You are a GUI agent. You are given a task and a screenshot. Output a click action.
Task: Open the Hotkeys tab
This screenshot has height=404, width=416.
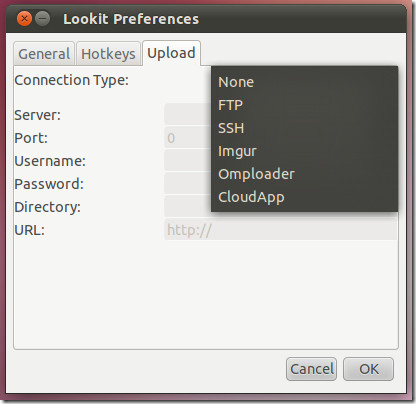click(x=108, y=54)
